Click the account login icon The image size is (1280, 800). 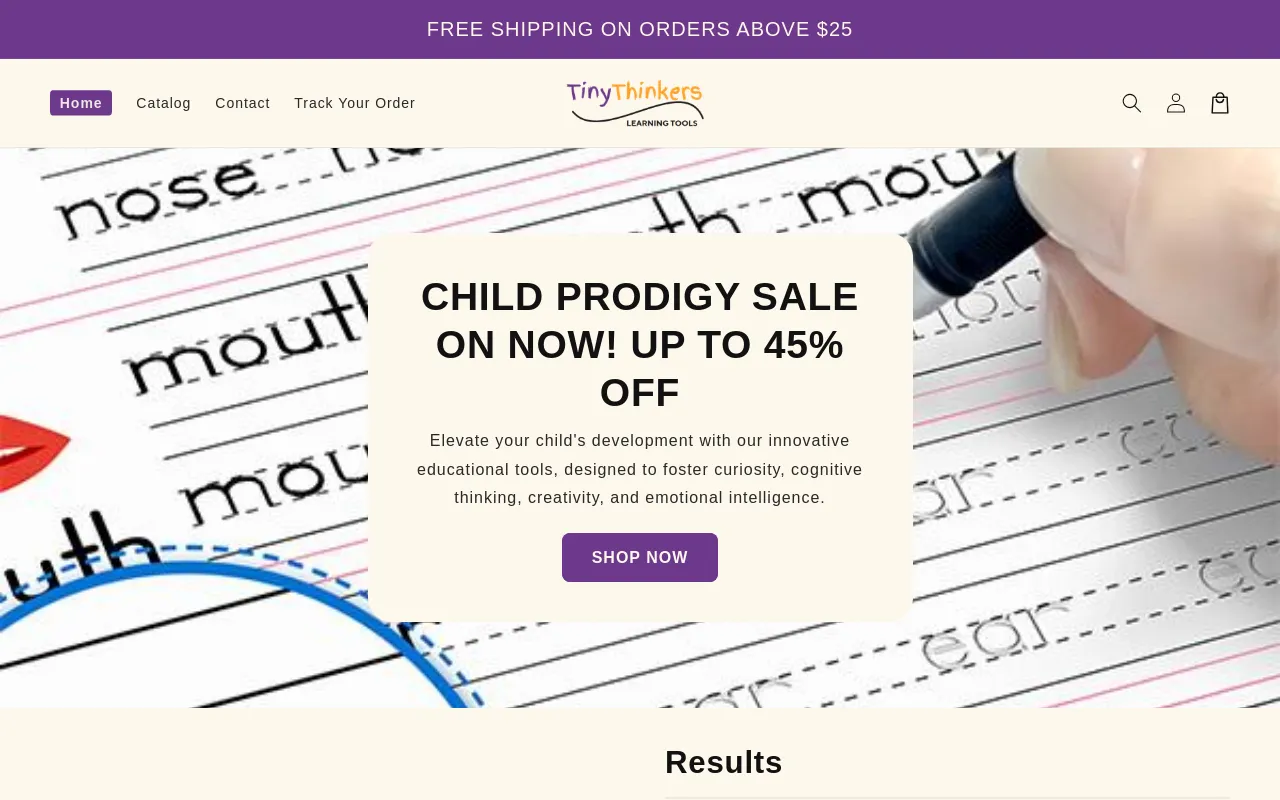pos(1176,103)
